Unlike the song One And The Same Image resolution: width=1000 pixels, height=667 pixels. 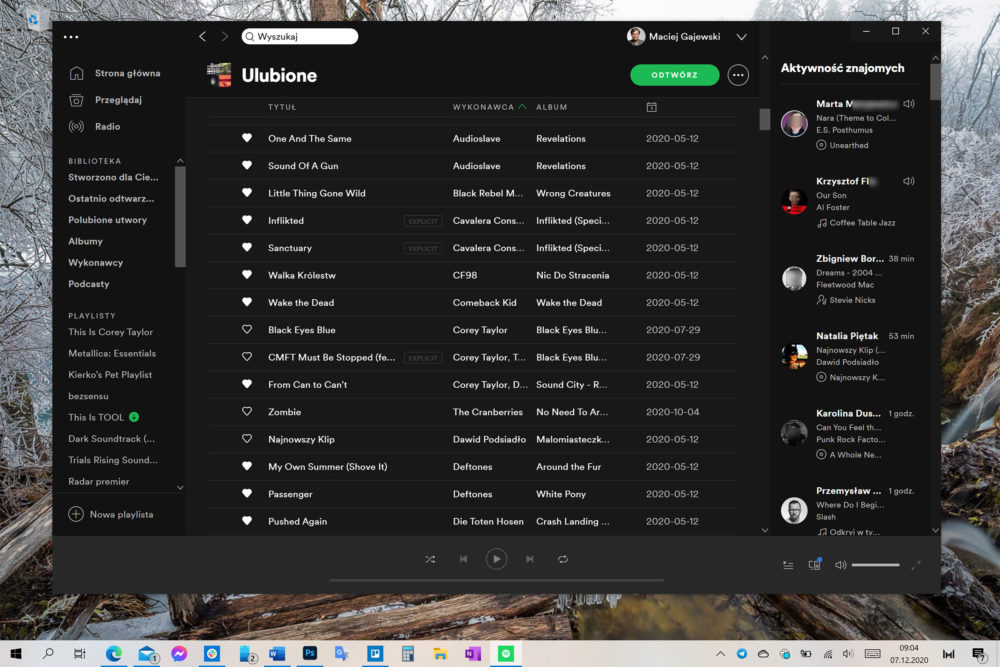tap(247, 138)
